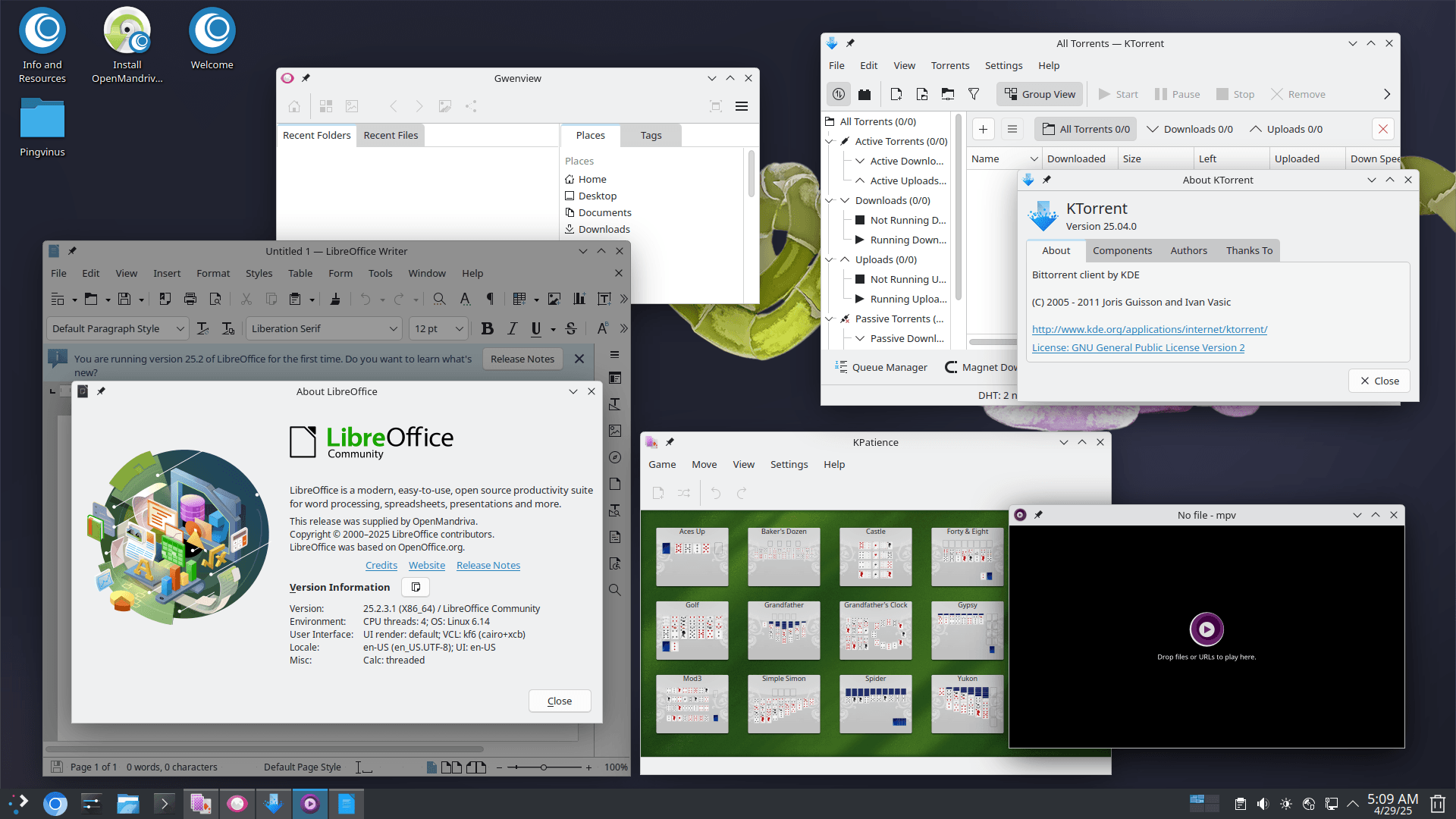
Task: Click undo icon in KPatience toolbar
Action: point(716,493)
